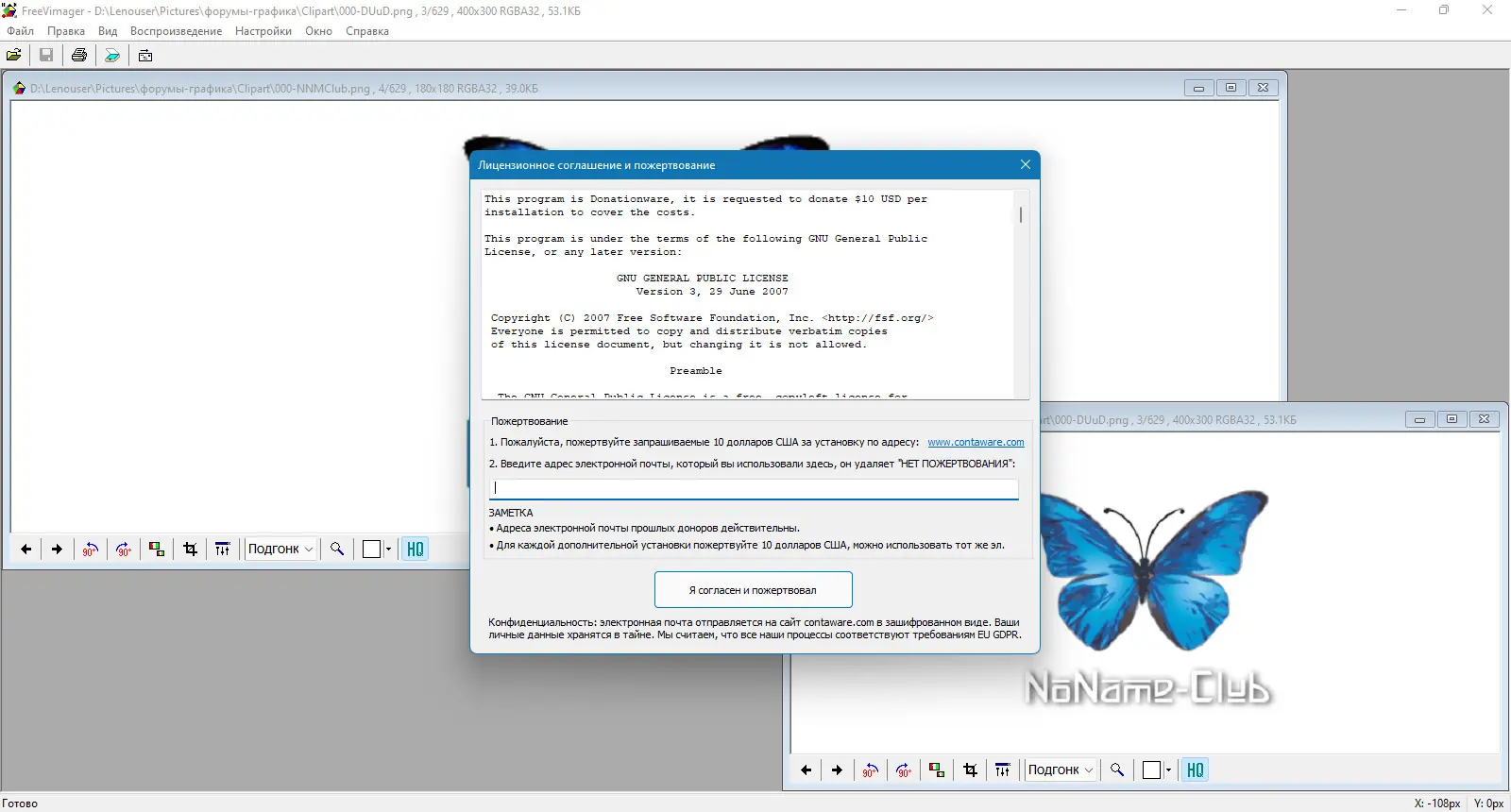This screenshot has width=1511, height=812.
Task: Rotate 90° counterclockwise in DUuD window
Action: click(871, 770)
